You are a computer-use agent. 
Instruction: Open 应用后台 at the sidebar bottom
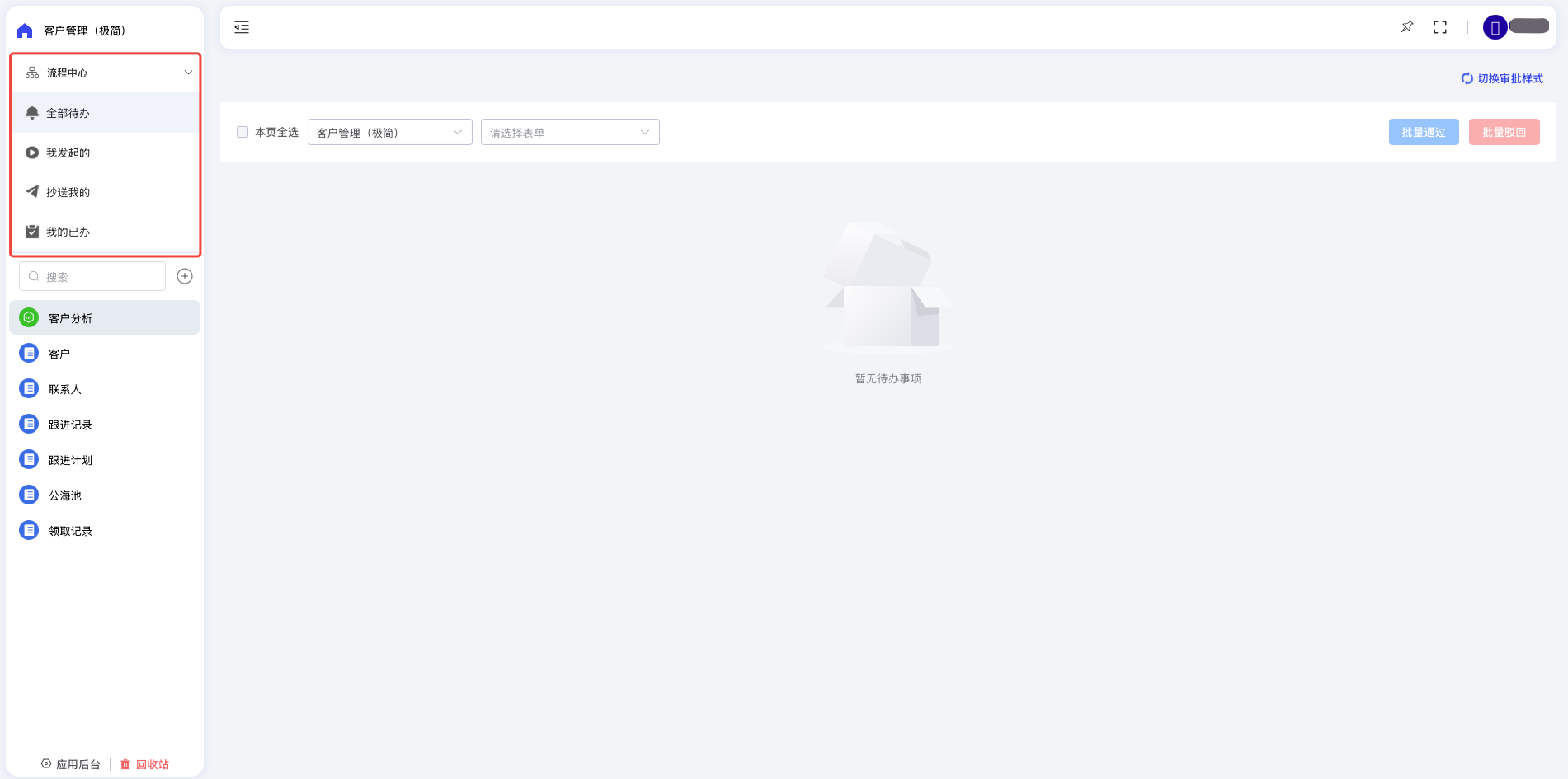point(71,764)
